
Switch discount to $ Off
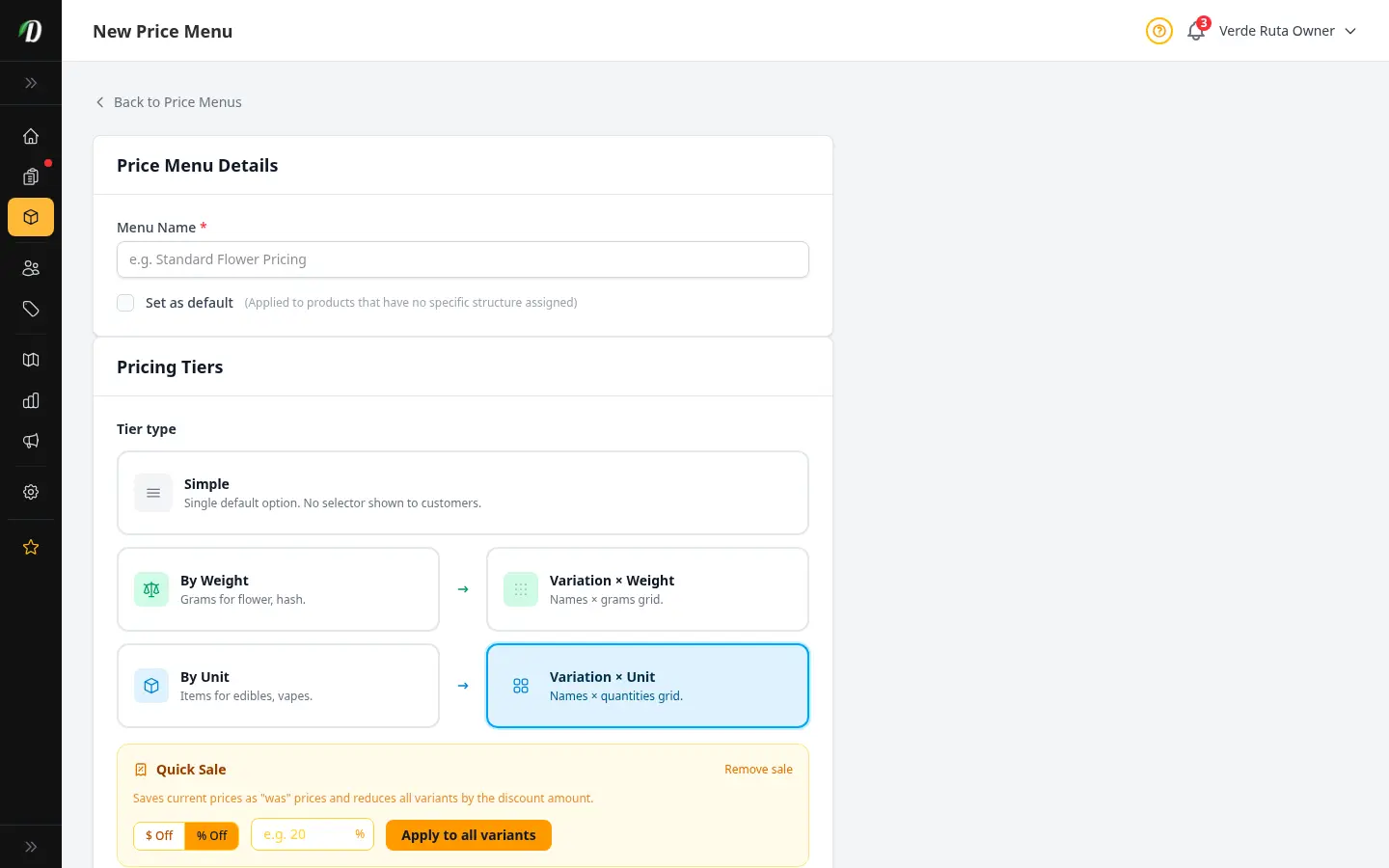tap(159, 835)
